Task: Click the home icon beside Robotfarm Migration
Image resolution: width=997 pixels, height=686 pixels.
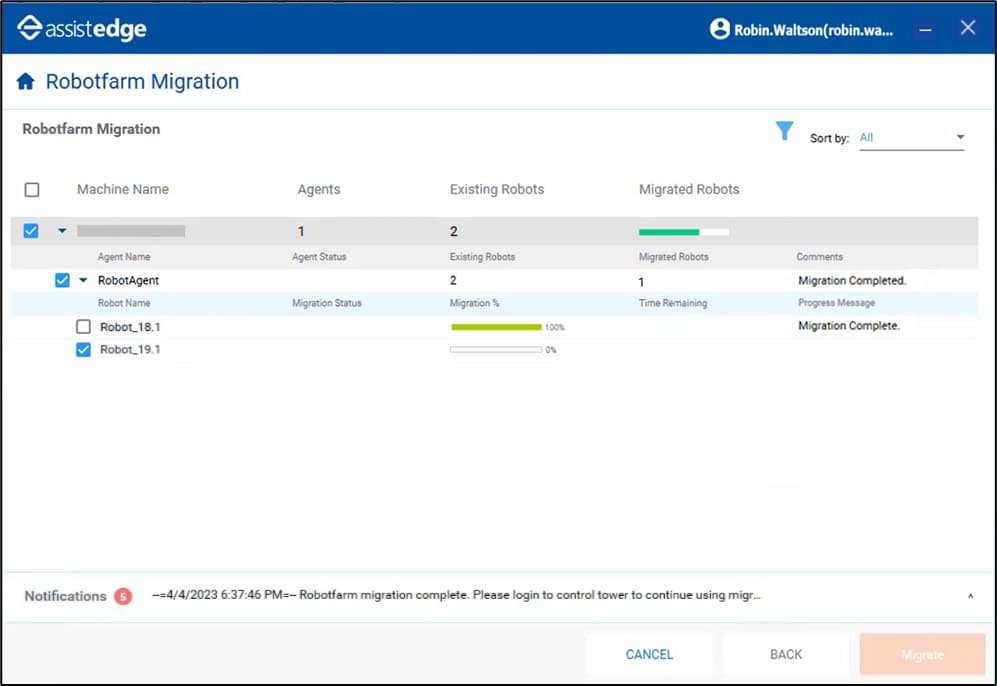Action: [26, 82]
